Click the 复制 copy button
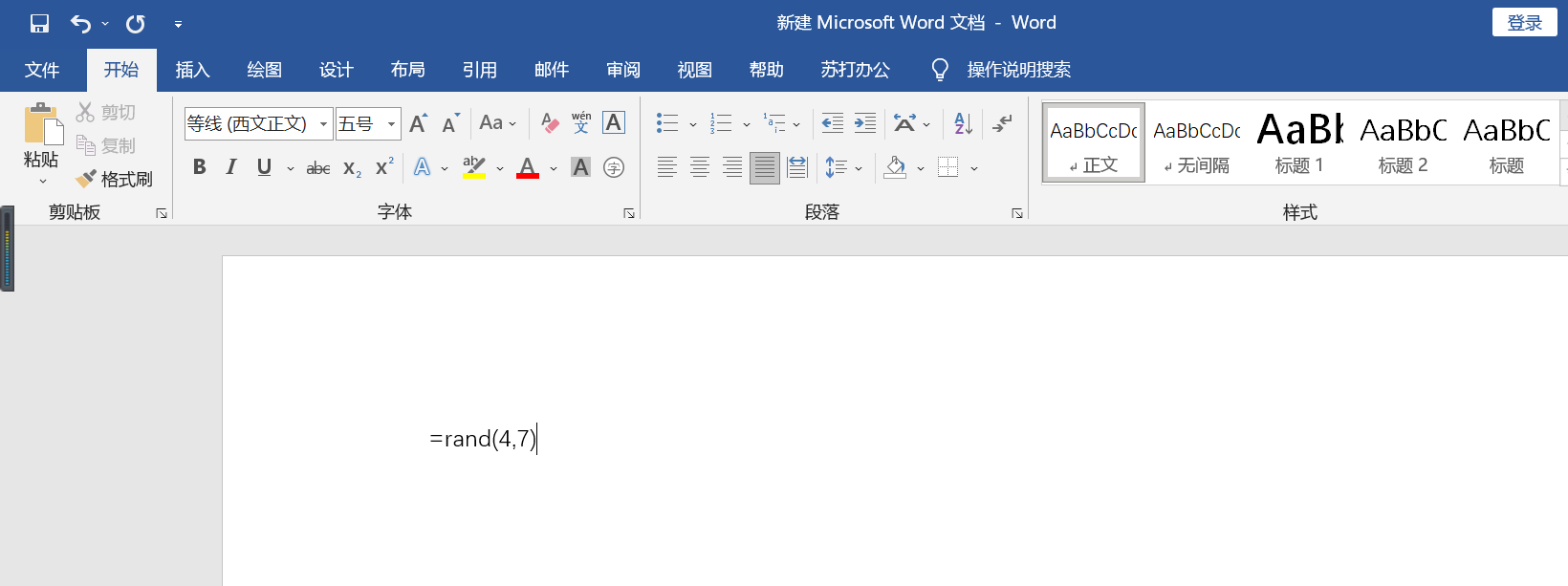1568x586 pixels. [106, 146]
